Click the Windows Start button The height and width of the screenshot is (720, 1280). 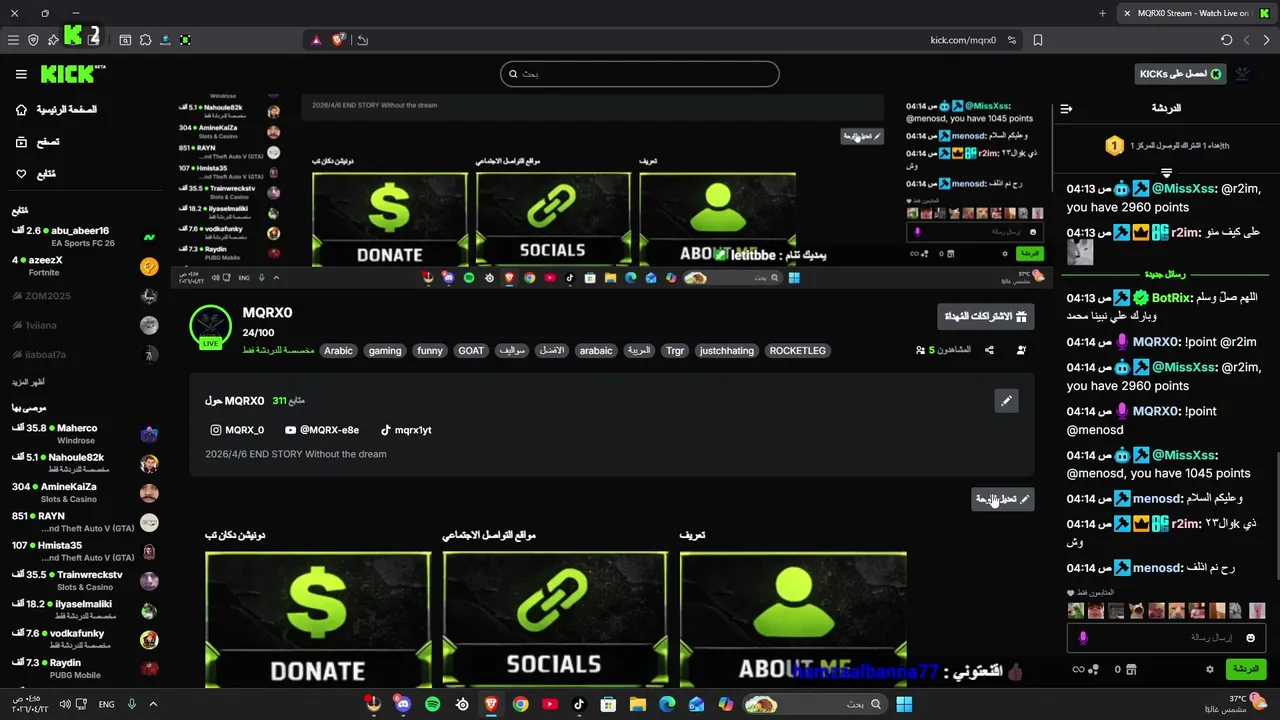(x=904, y=704)
